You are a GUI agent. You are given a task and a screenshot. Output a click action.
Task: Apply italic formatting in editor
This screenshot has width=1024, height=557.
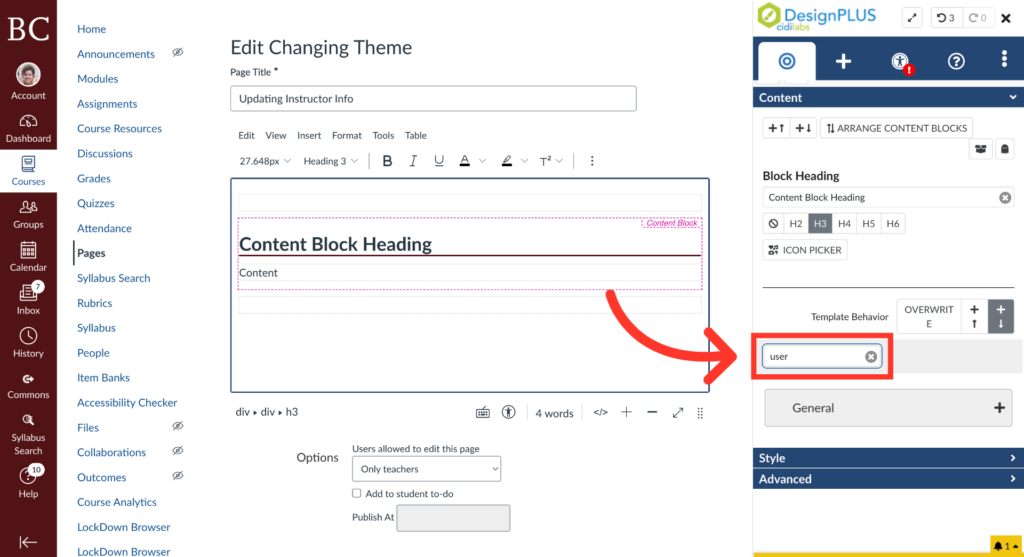[413, 161]
